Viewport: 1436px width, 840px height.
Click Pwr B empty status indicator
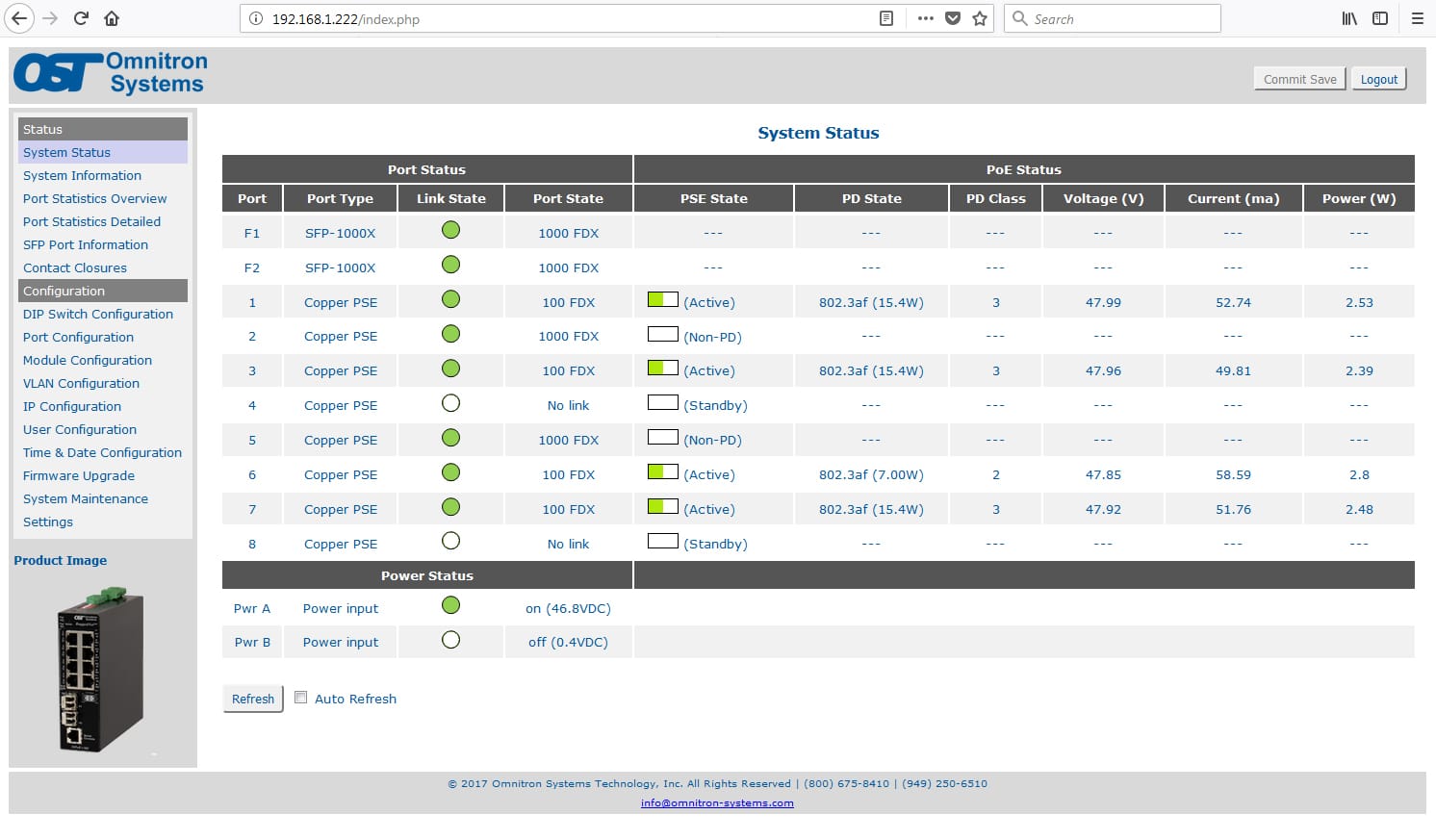[450, 640]
